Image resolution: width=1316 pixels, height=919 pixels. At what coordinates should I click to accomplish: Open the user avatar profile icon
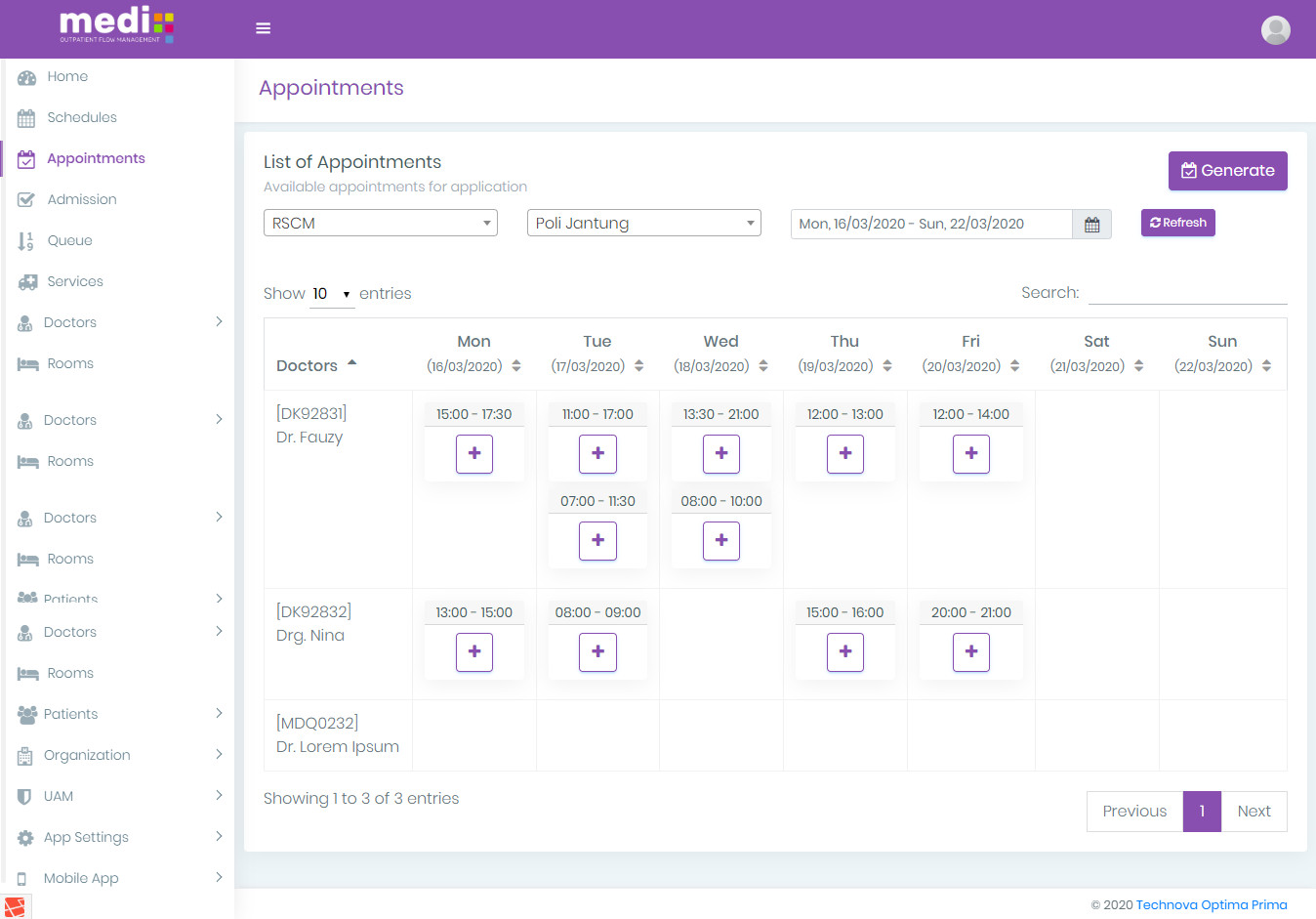(x=1275, y=30)
